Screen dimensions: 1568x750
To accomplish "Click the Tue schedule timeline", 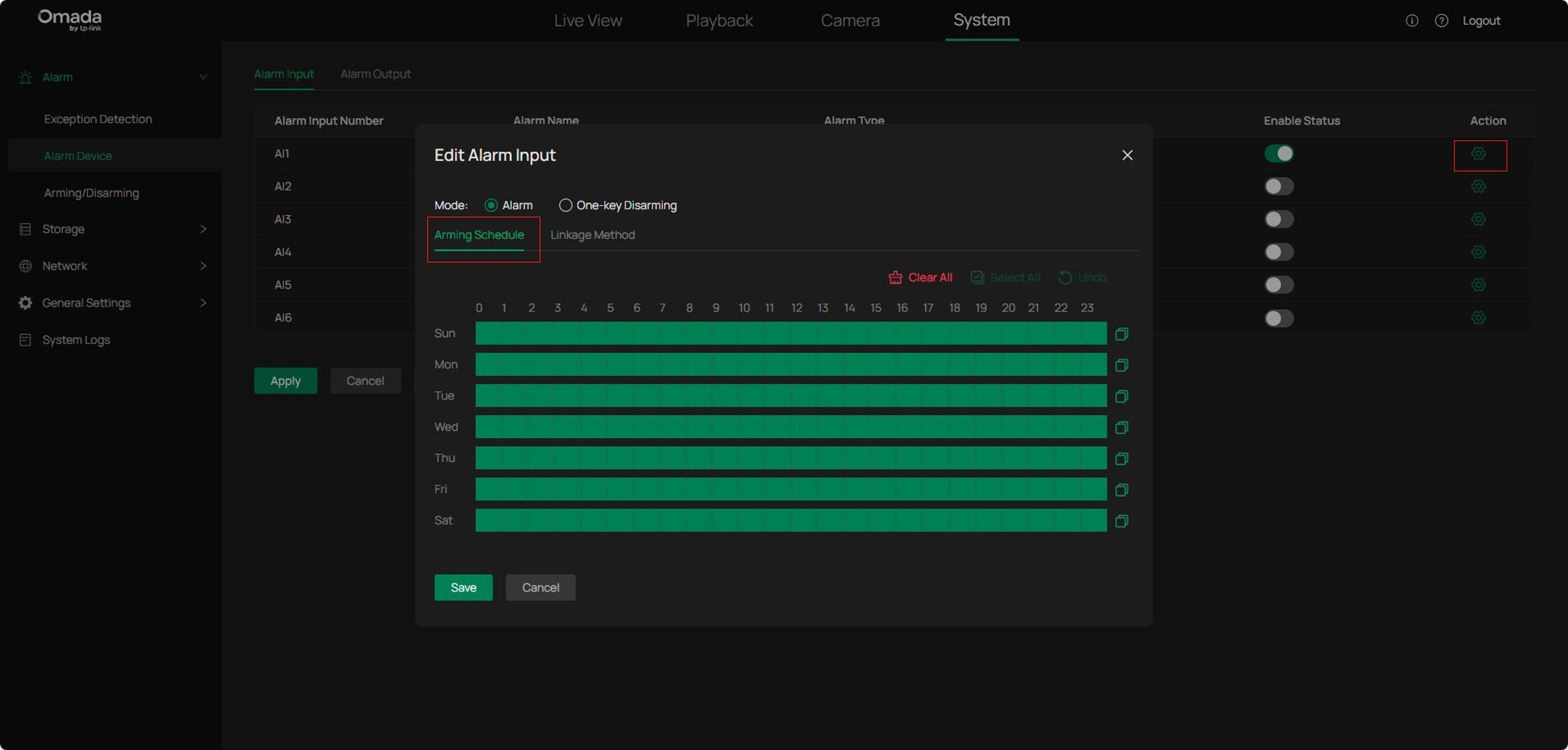I will pos(791,396).
